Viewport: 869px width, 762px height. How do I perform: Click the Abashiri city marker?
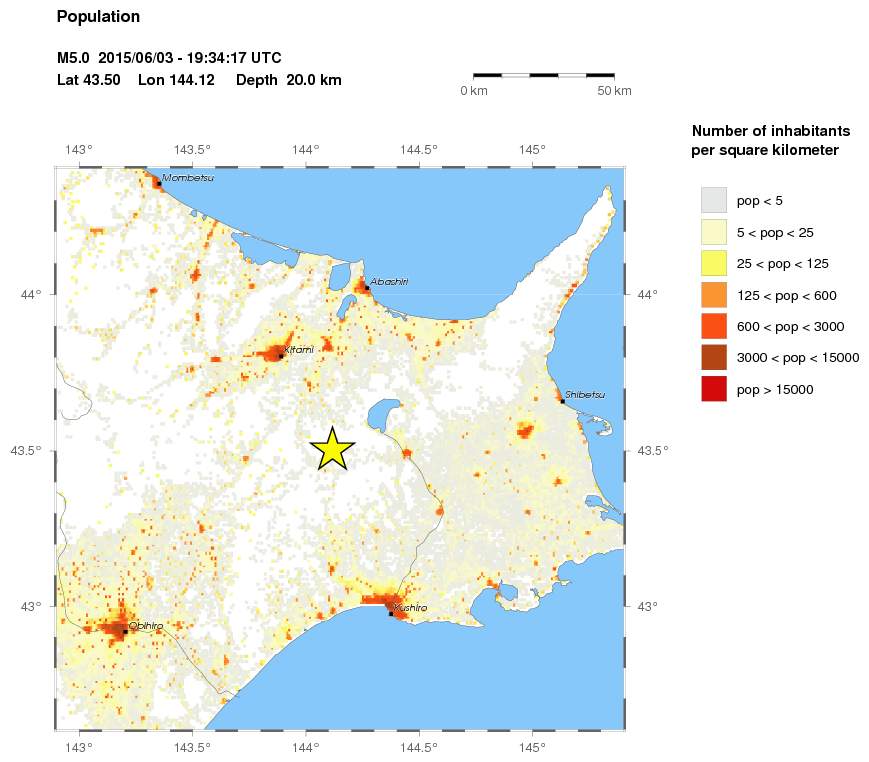click(367, 288)
